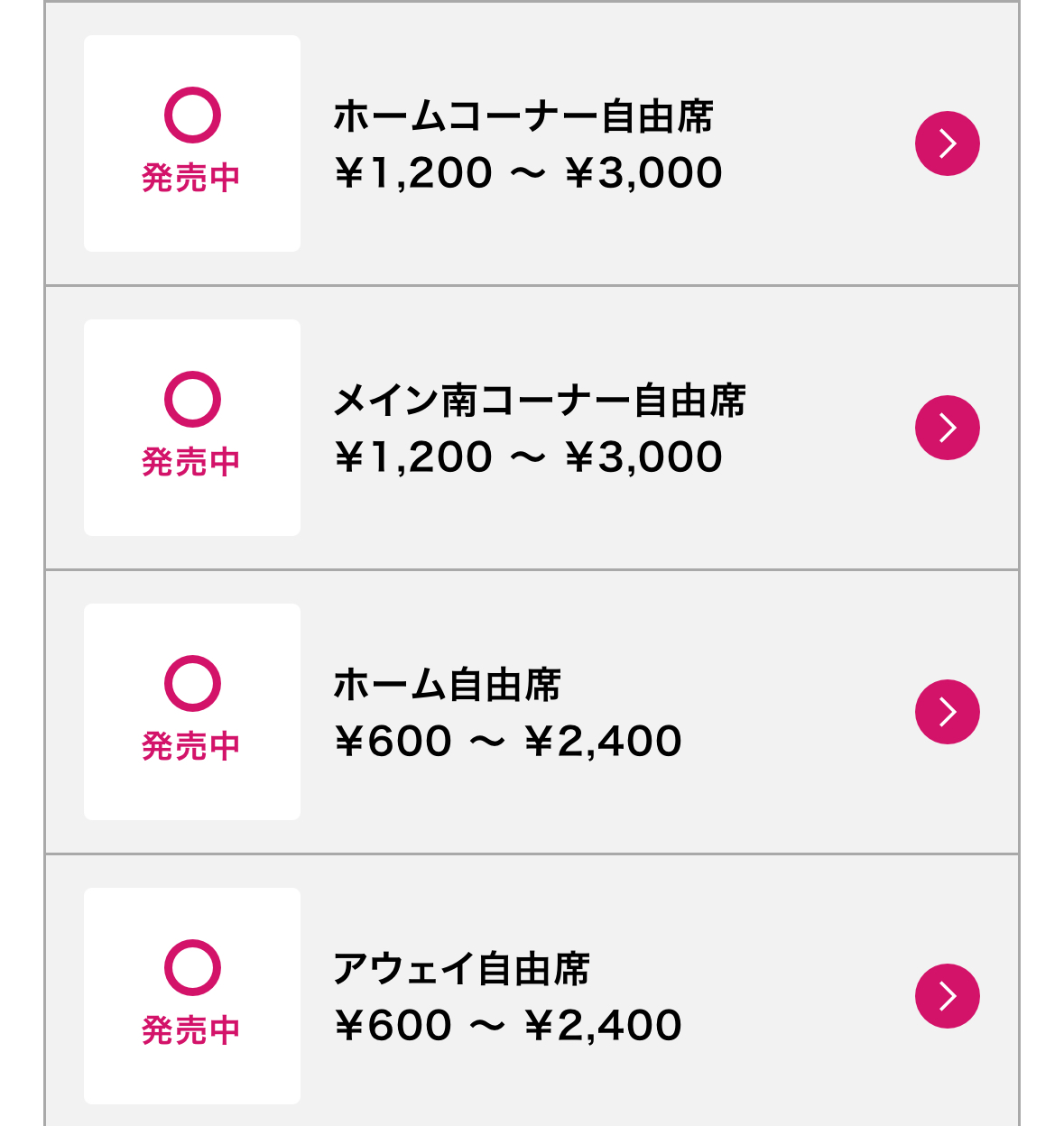
Task: Select the ホームコーナー自由席 seat name
Action: click(523, 116)
